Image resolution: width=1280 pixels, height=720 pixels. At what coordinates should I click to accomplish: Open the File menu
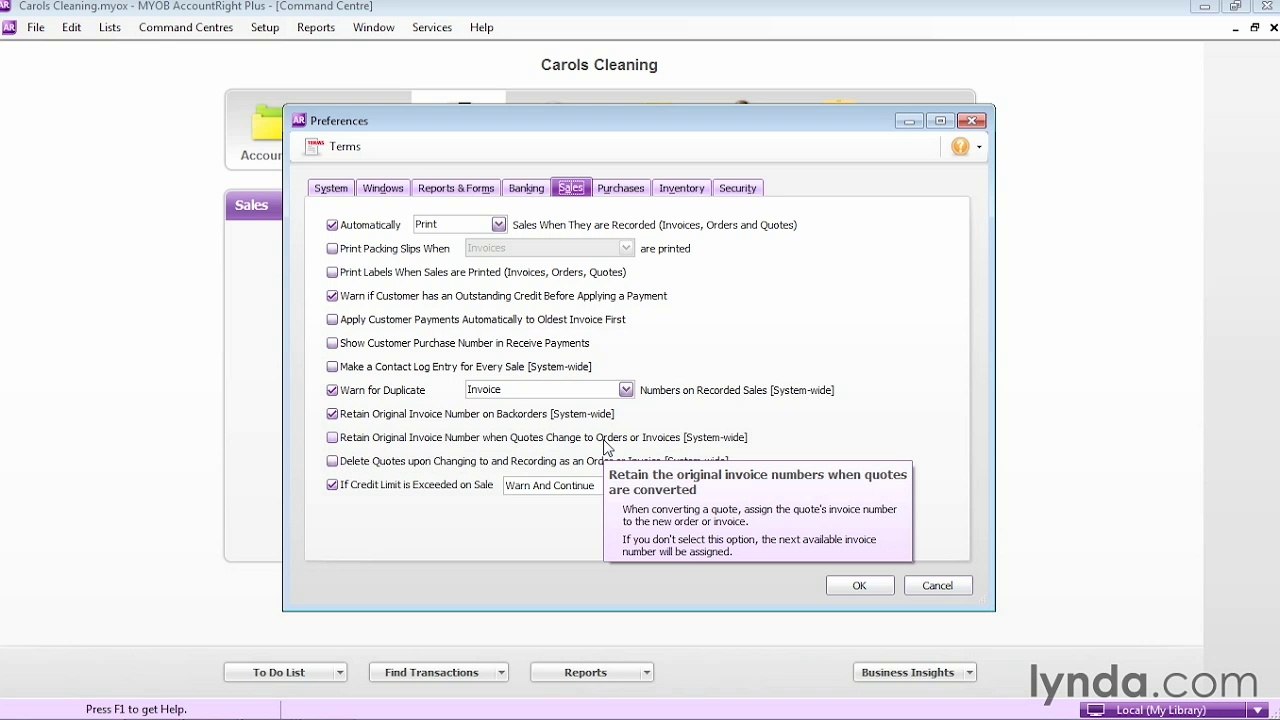coord(36,28)
